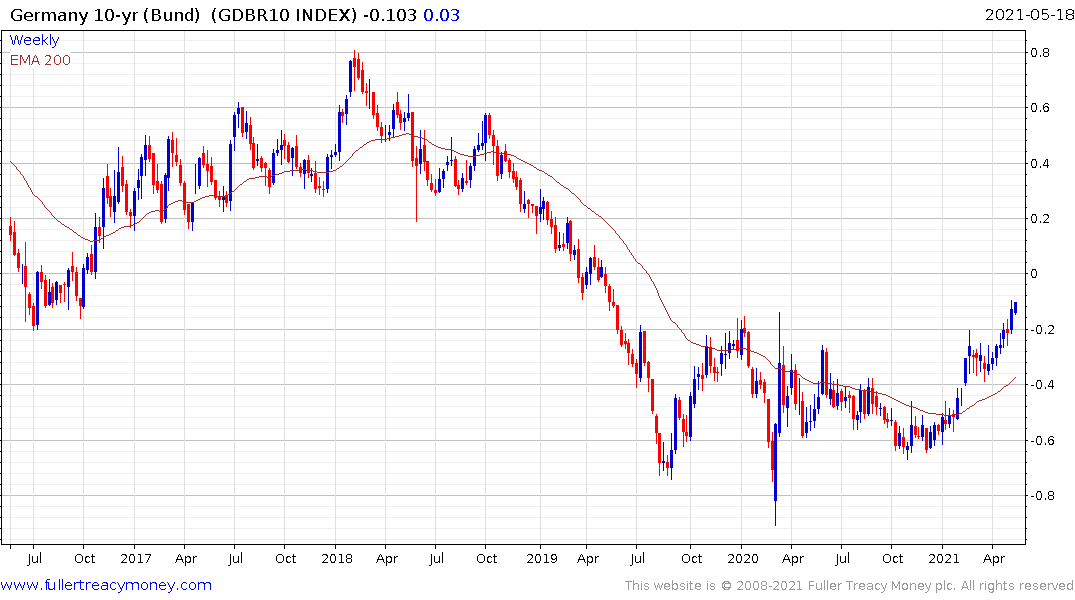Click the 0.4 y-axis label

coord(1040,163)
